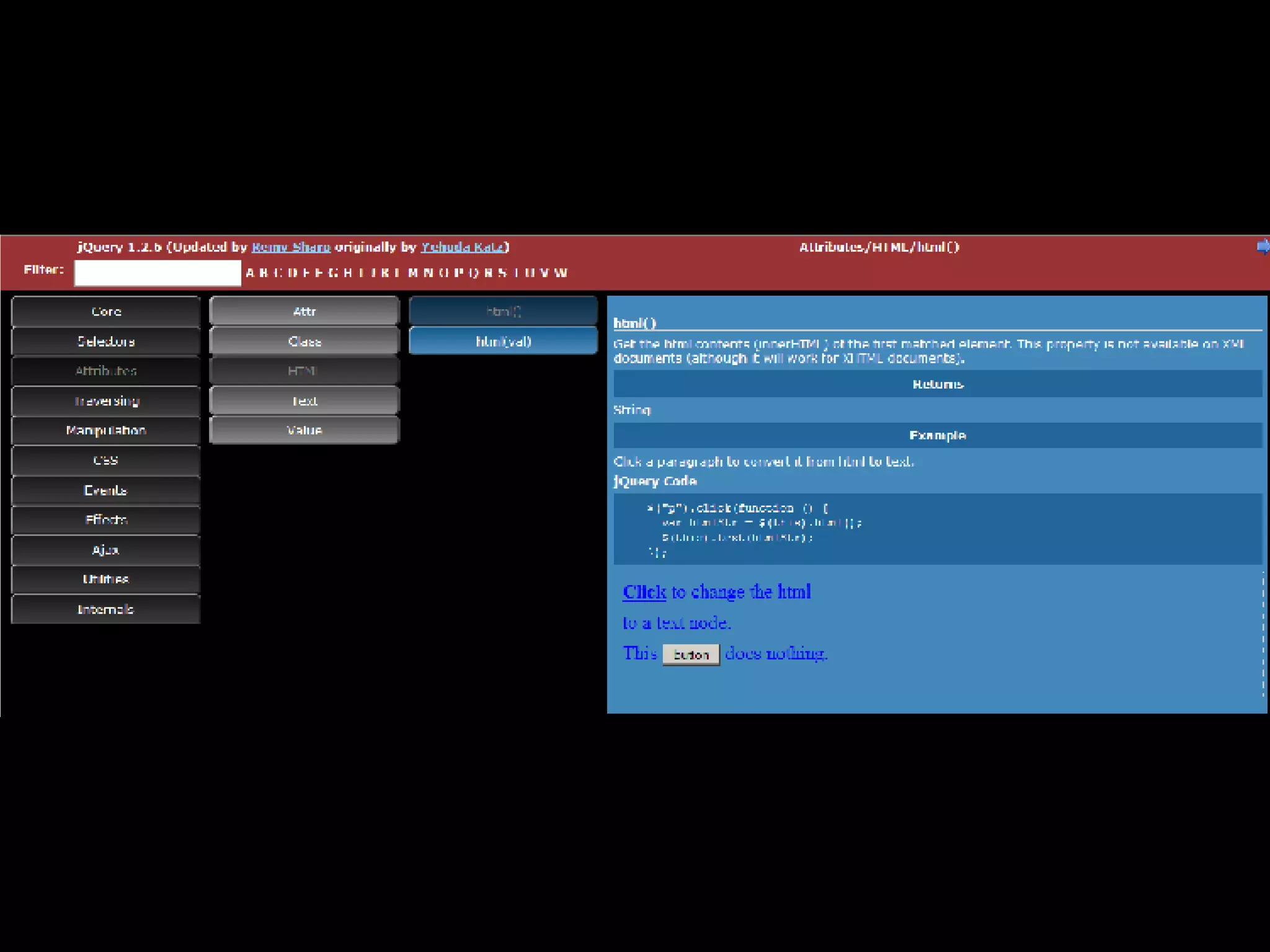Open the Attr subcategory
Screen dimensions: 1270x952
coord(304,312)
